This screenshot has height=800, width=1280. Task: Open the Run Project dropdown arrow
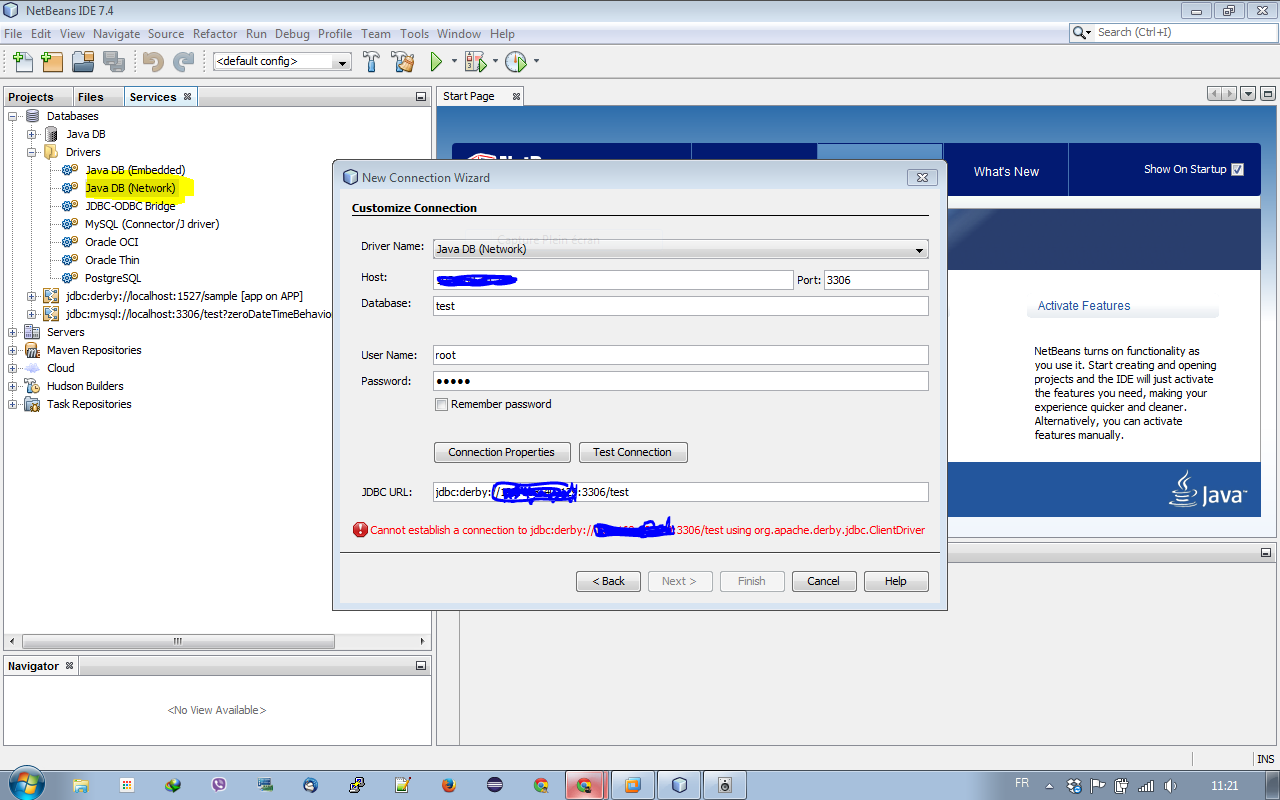coord(453,61)
